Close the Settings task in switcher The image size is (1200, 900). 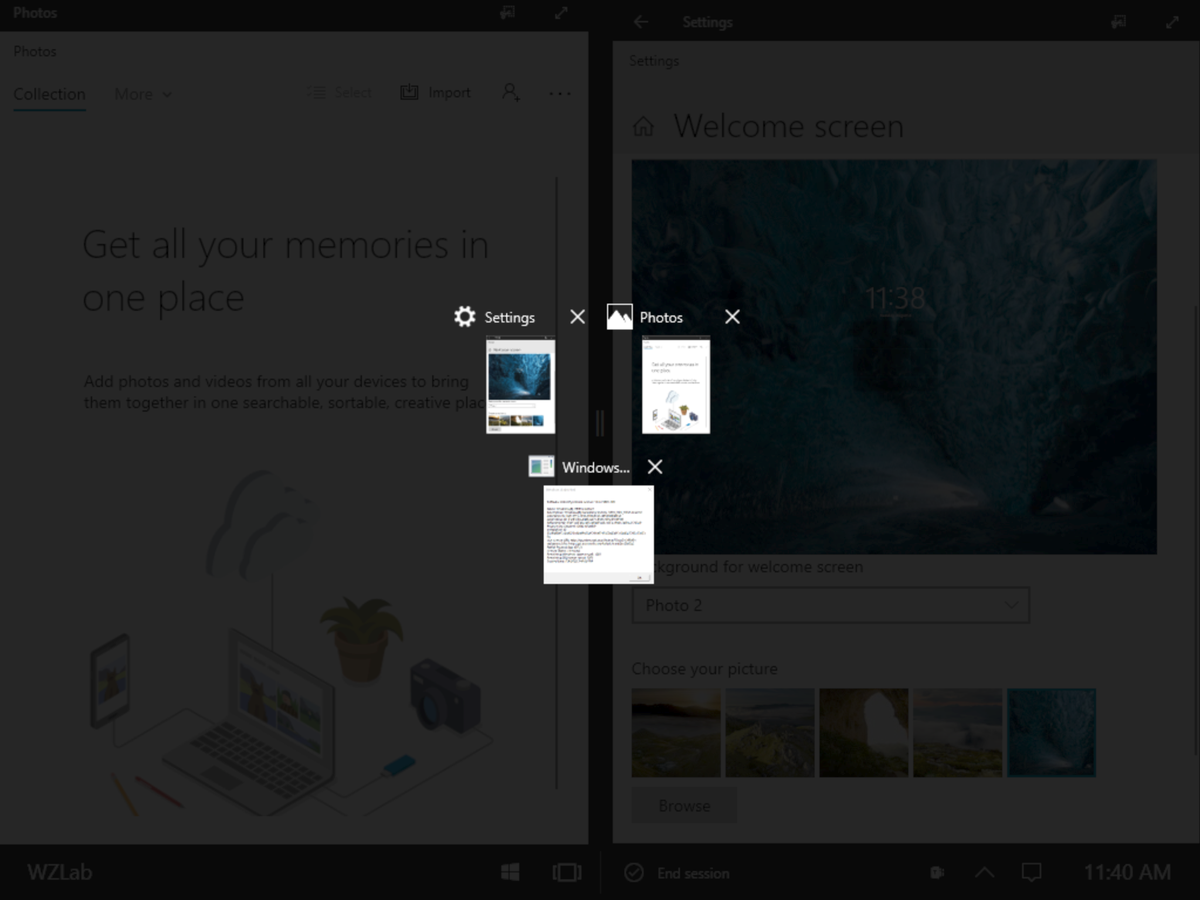(x=577, y=317)
